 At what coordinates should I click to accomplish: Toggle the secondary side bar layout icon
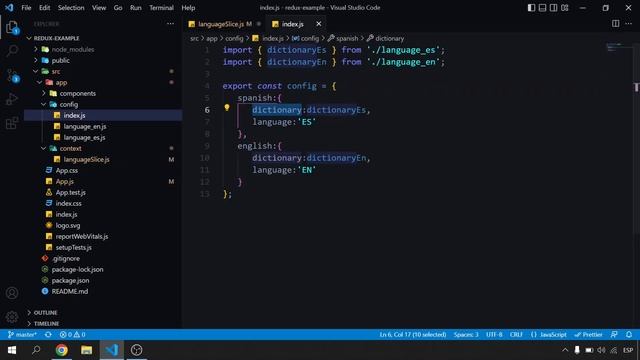tap(553, 8)
